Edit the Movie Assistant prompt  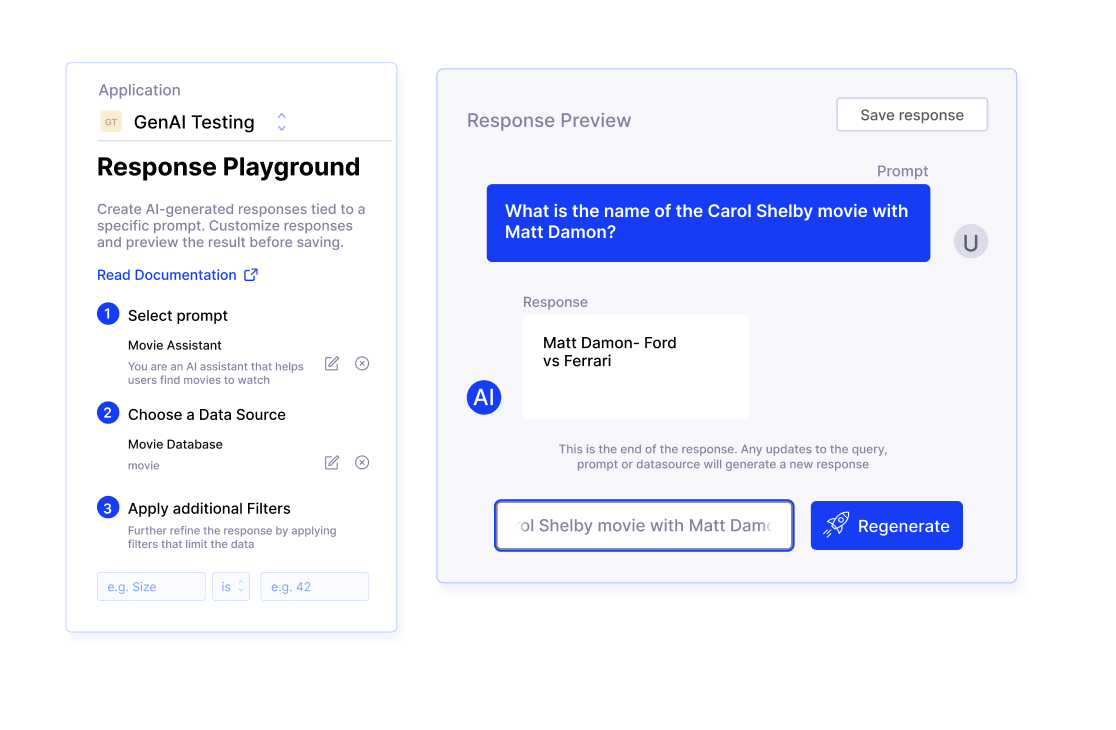(x=332, y=364)
